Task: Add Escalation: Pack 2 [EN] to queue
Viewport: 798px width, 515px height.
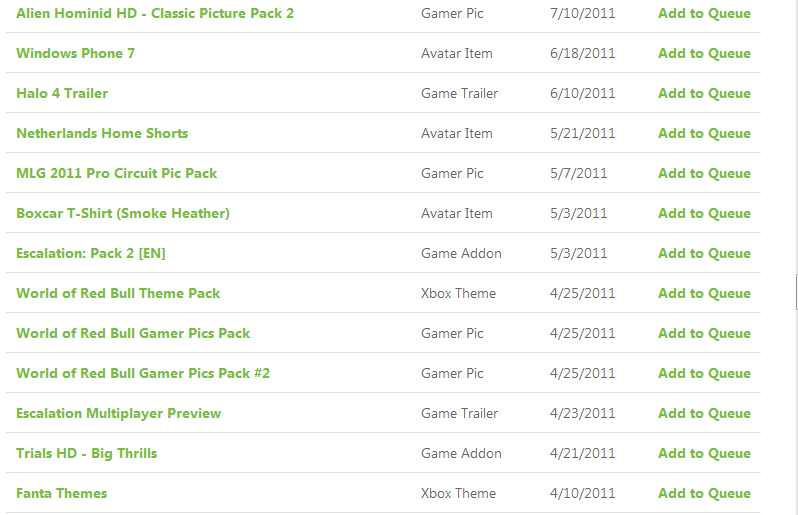Action: [704, 253]
